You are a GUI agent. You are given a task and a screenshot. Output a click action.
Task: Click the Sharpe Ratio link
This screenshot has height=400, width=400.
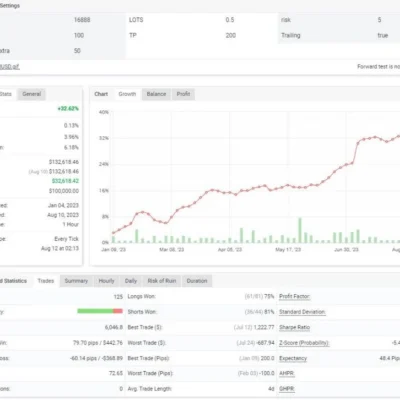pyautogui.click(x=294, y=327)
